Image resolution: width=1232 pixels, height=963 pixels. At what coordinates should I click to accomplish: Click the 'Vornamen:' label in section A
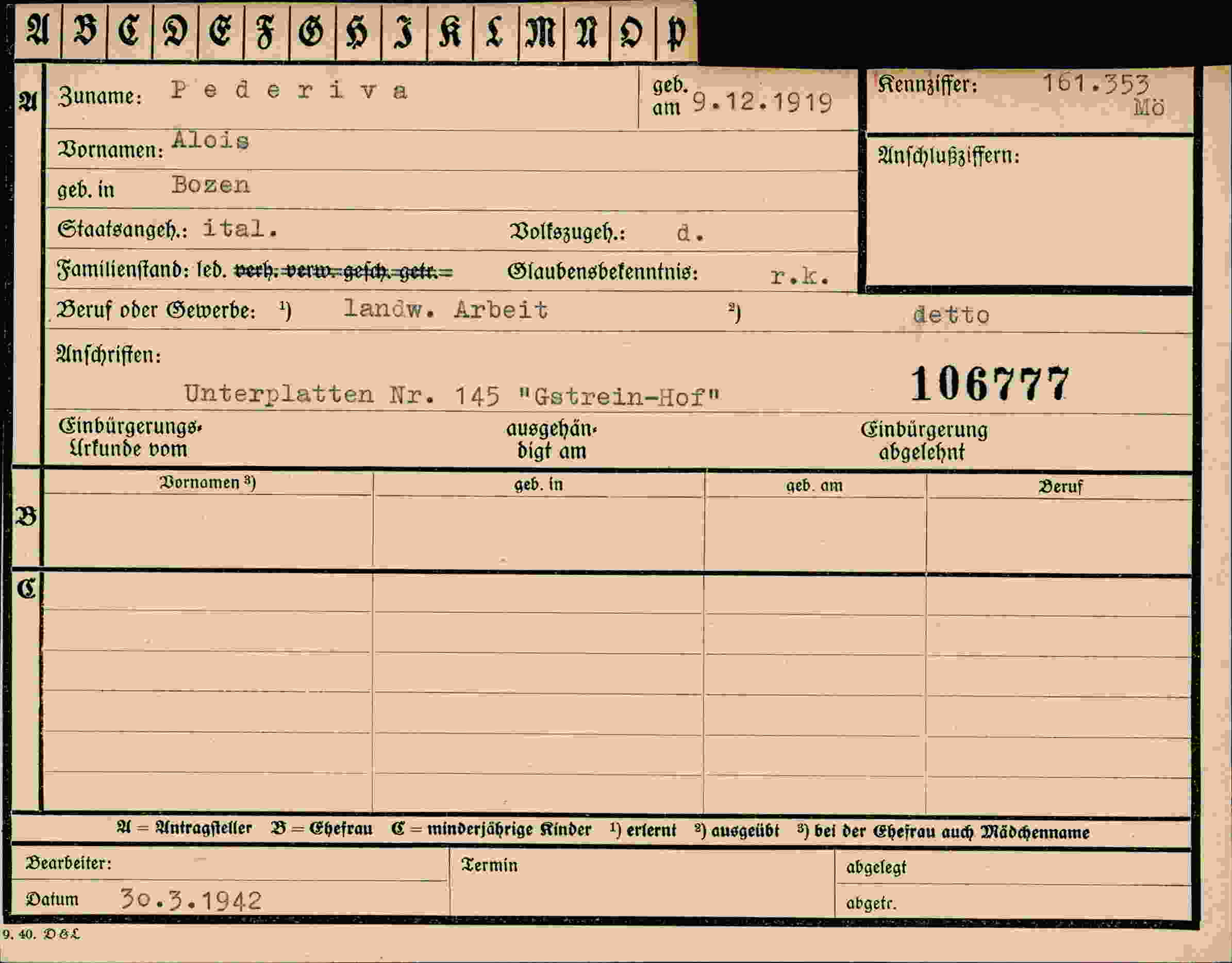[110, 150]
